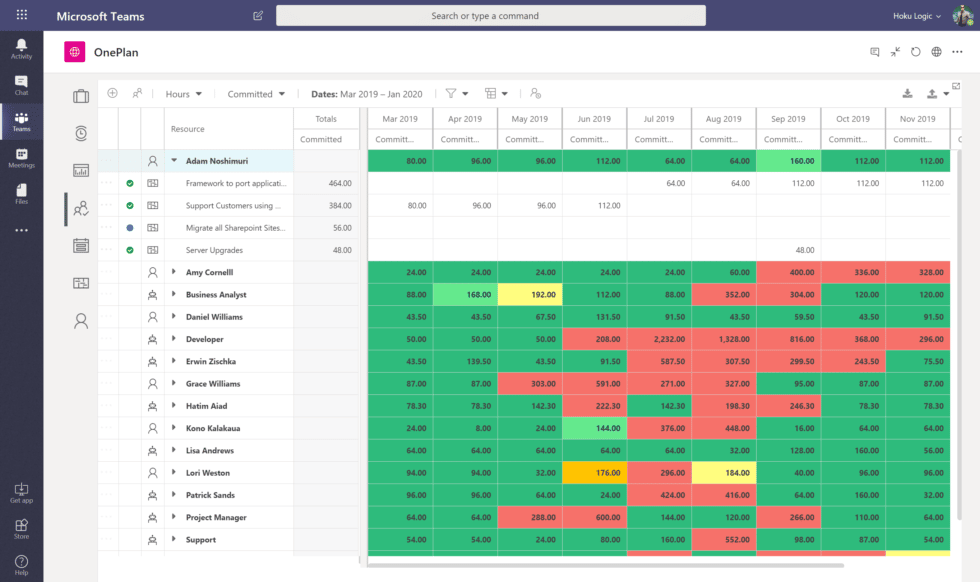Switch to Meetings in the Teams sidebar

coord(21,158)
